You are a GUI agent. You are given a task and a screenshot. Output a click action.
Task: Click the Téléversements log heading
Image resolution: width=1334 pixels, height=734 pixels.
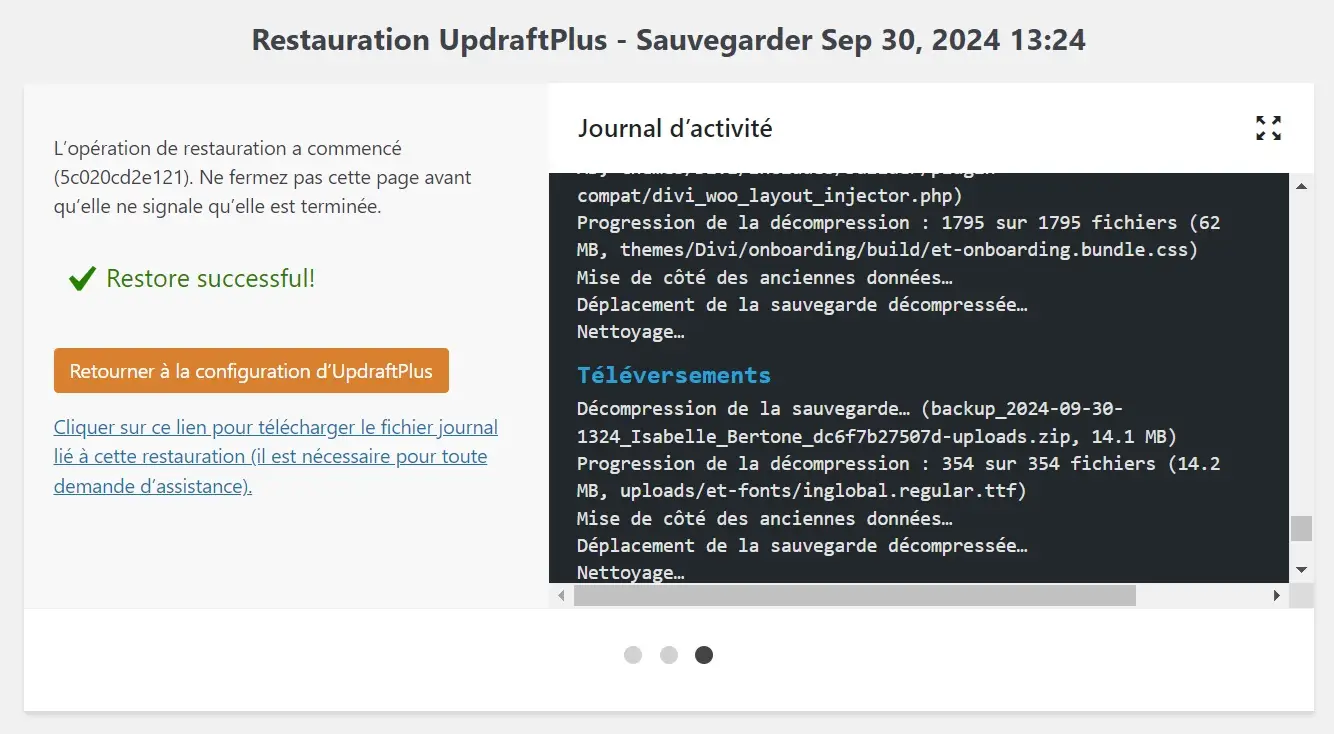[x=674, y=375]
